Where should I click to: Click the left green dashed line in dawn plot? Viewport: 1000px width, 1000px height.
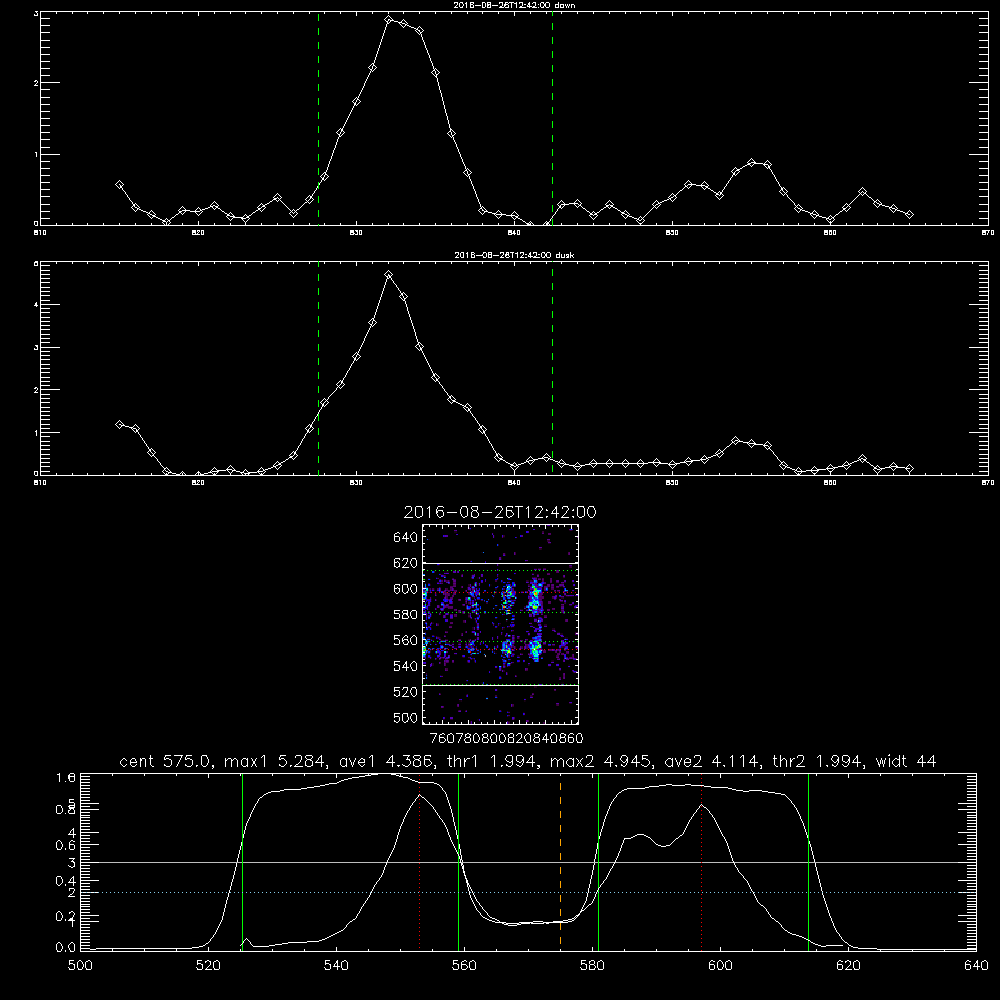tap(318, 118)
